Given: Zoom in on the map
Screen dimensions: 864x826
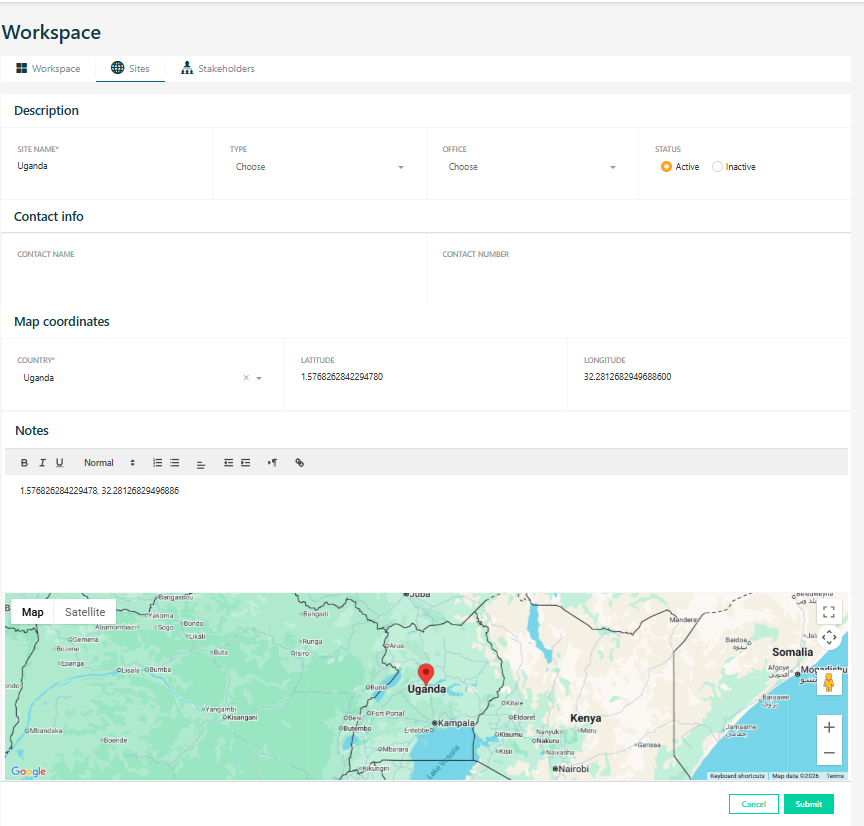Looking at the screenshot, I should pyautogui.click(x=828, y=727).
